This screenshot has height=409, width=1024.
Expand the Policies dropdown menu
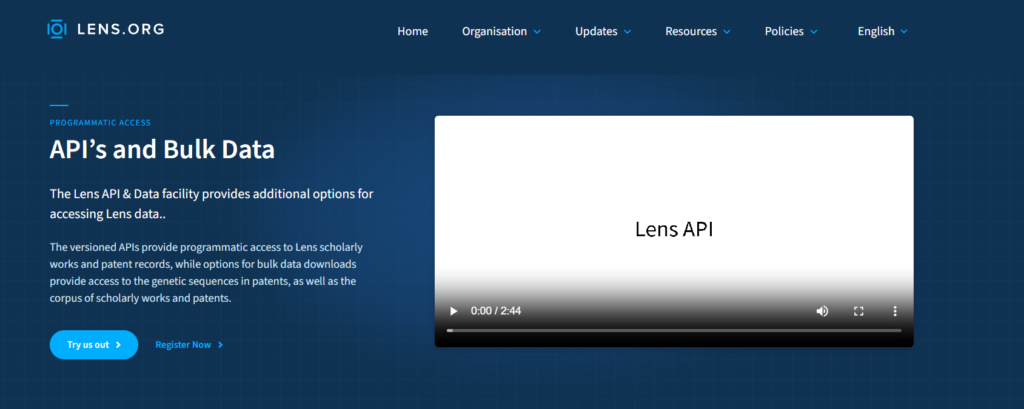pos(791,31)
